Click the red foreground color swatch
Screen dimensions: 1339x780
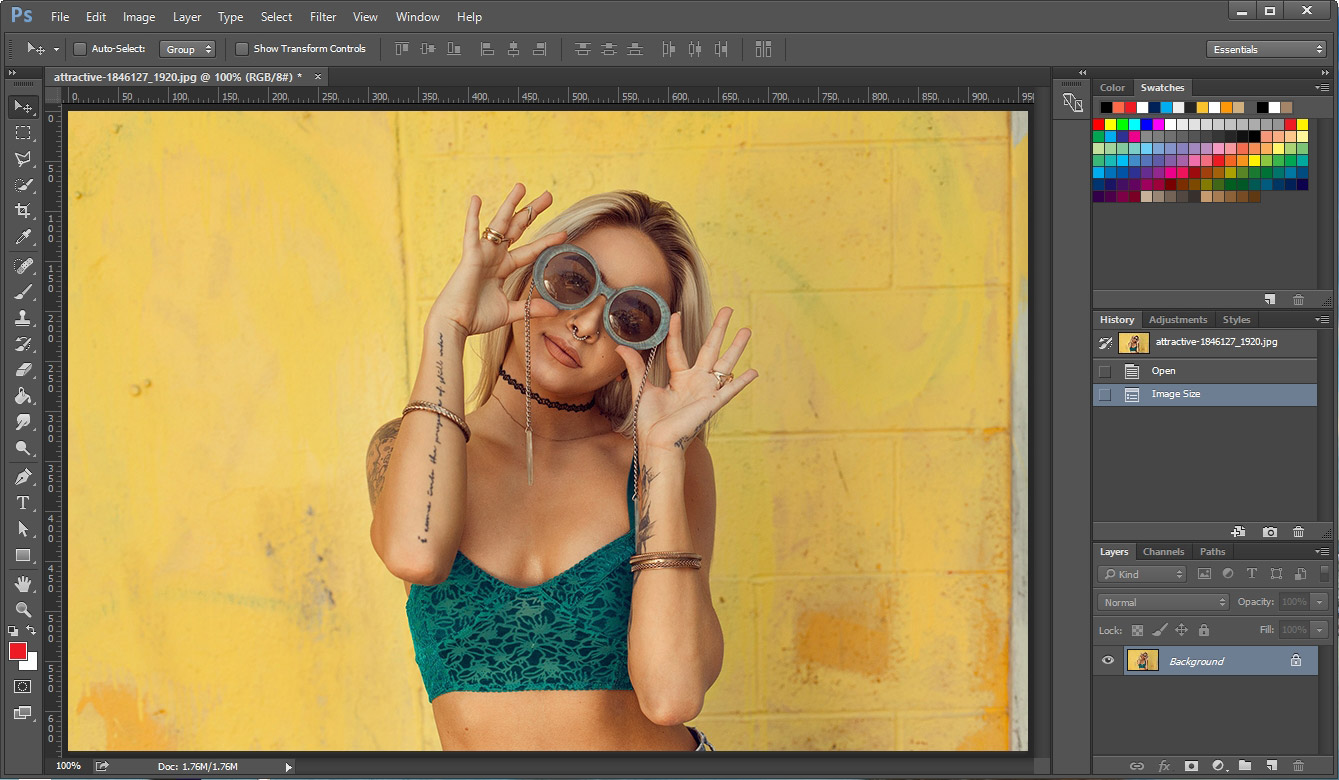coord(17,651)
